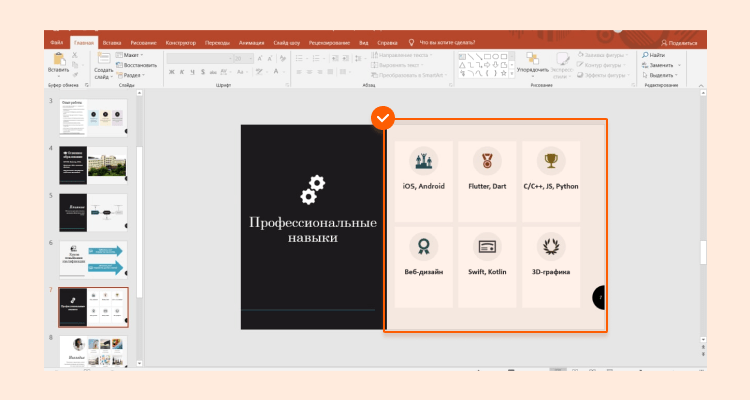Click the gears icon on the slide
Image resolution: width=750 pixels, height=400 pixels.
313,189
